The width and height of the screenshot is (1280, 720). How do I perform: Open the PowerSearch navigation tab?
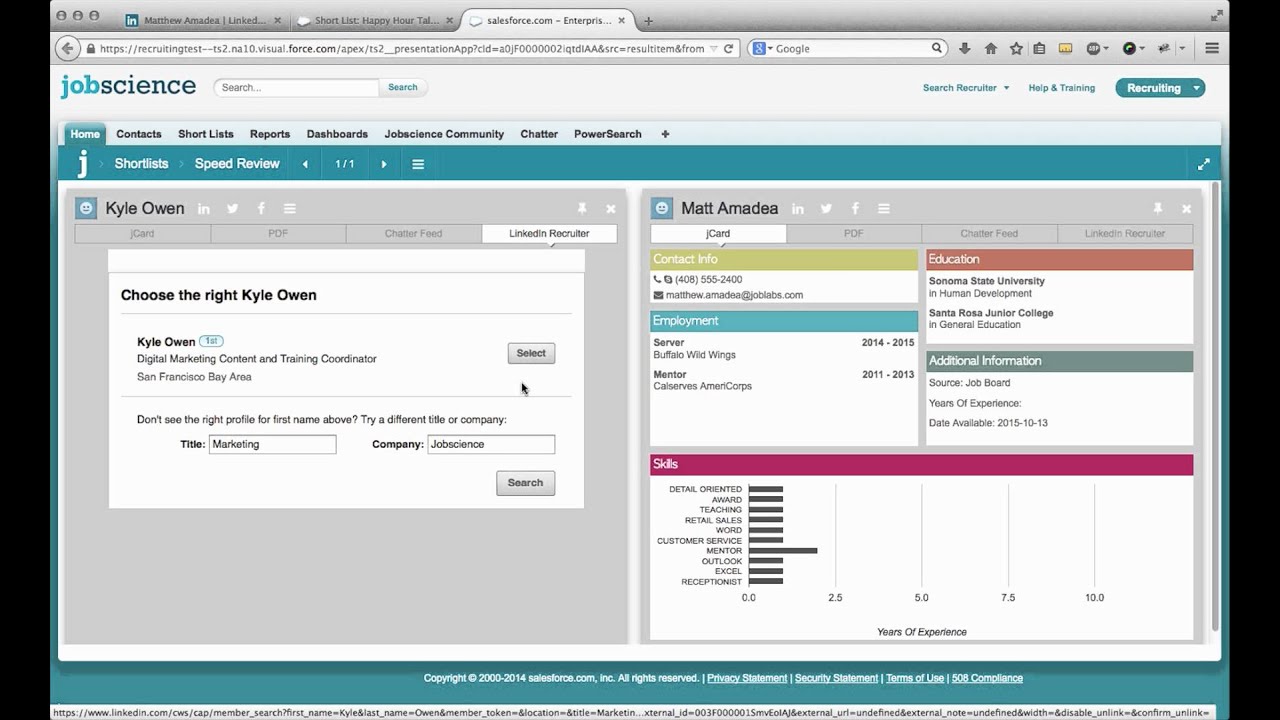pyautogui.click(x=608, y=134)
